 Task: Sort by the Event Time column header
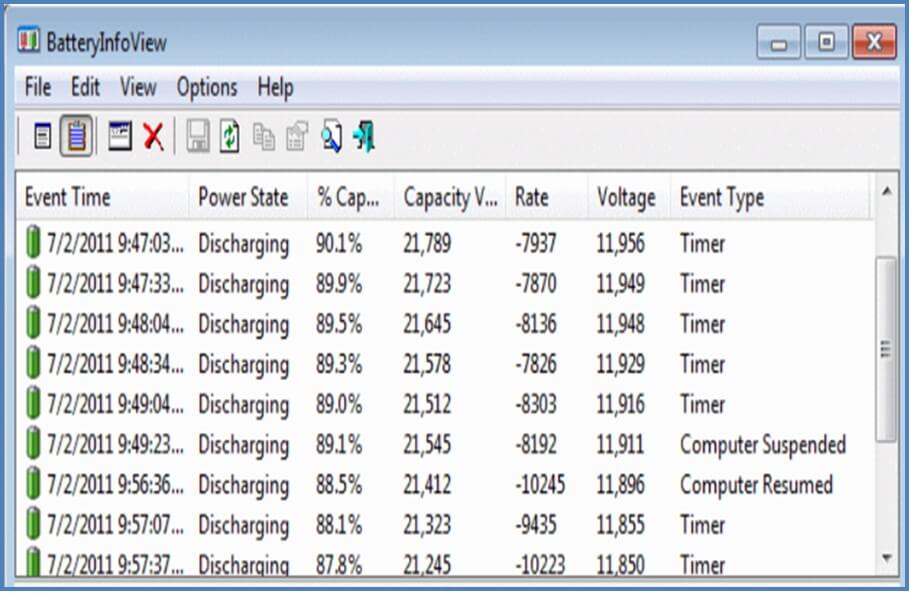tap(102, 197)
